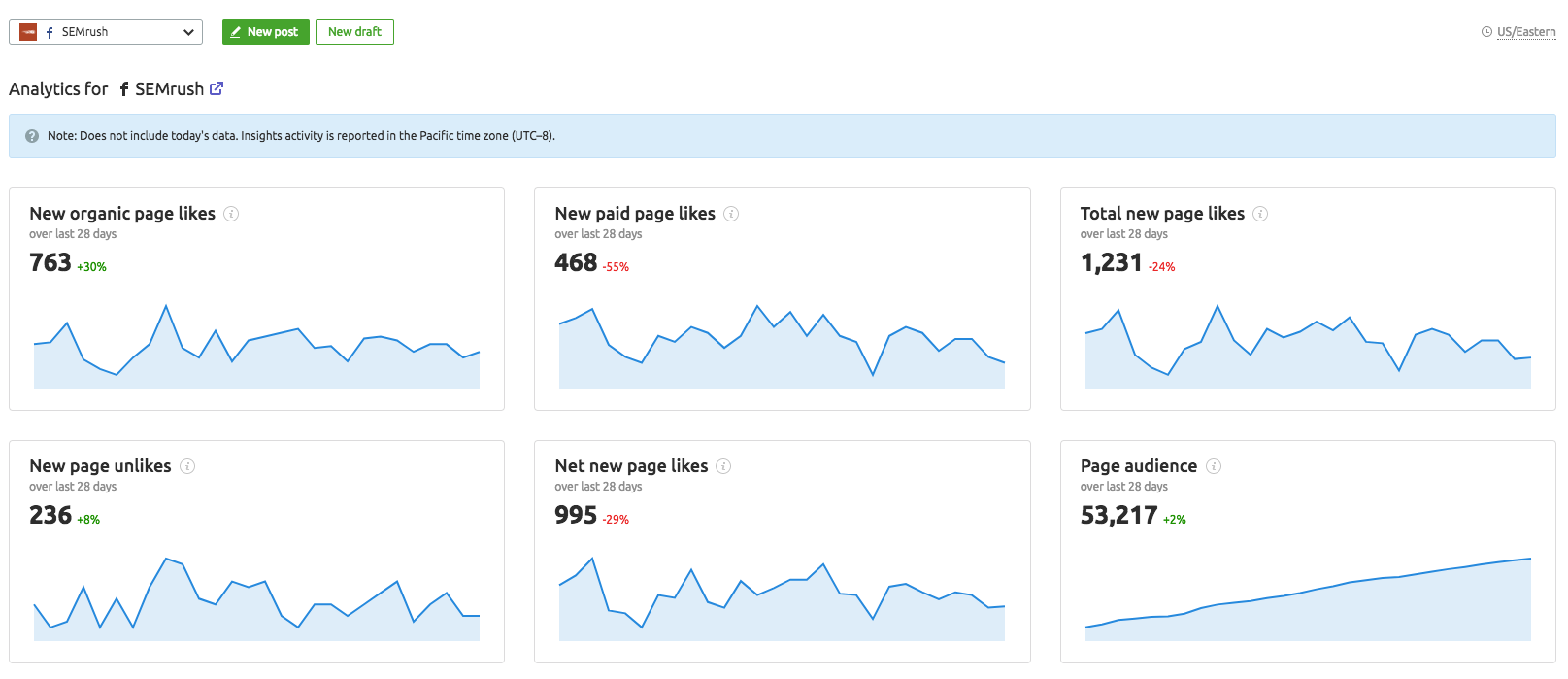
Task: Click the 1,231 total likes value
Action: pyautogui.click(x=1111, y=263)
